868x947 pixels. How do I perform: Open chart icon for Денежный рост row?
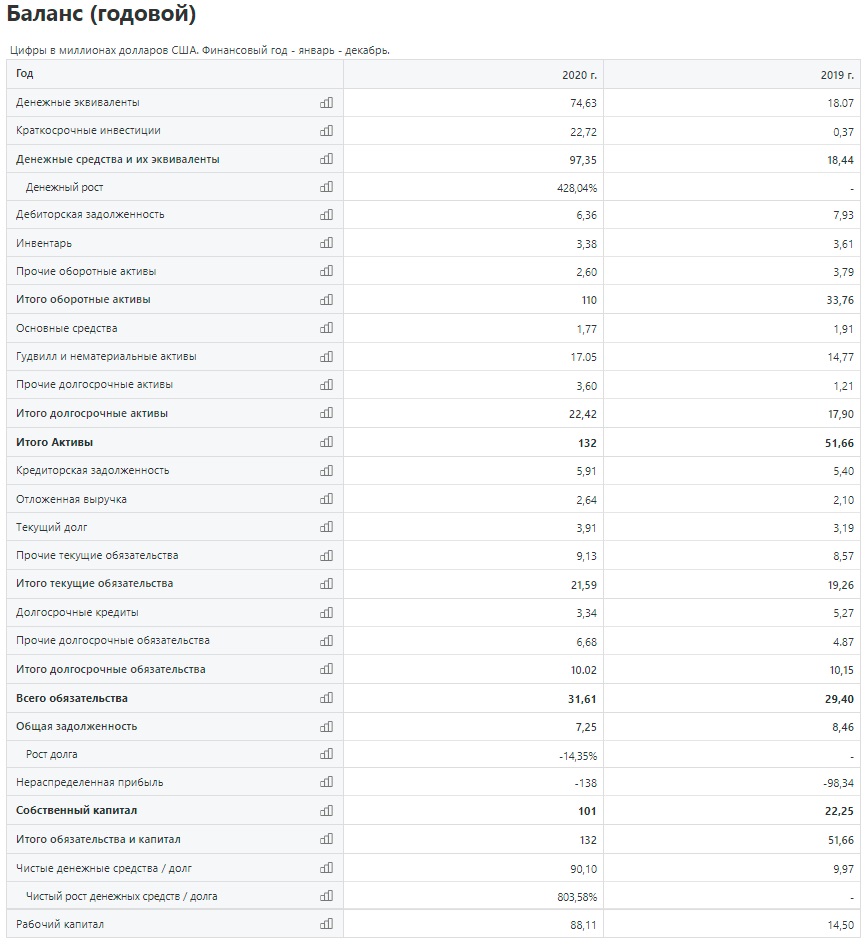click(x=326, y=187)
